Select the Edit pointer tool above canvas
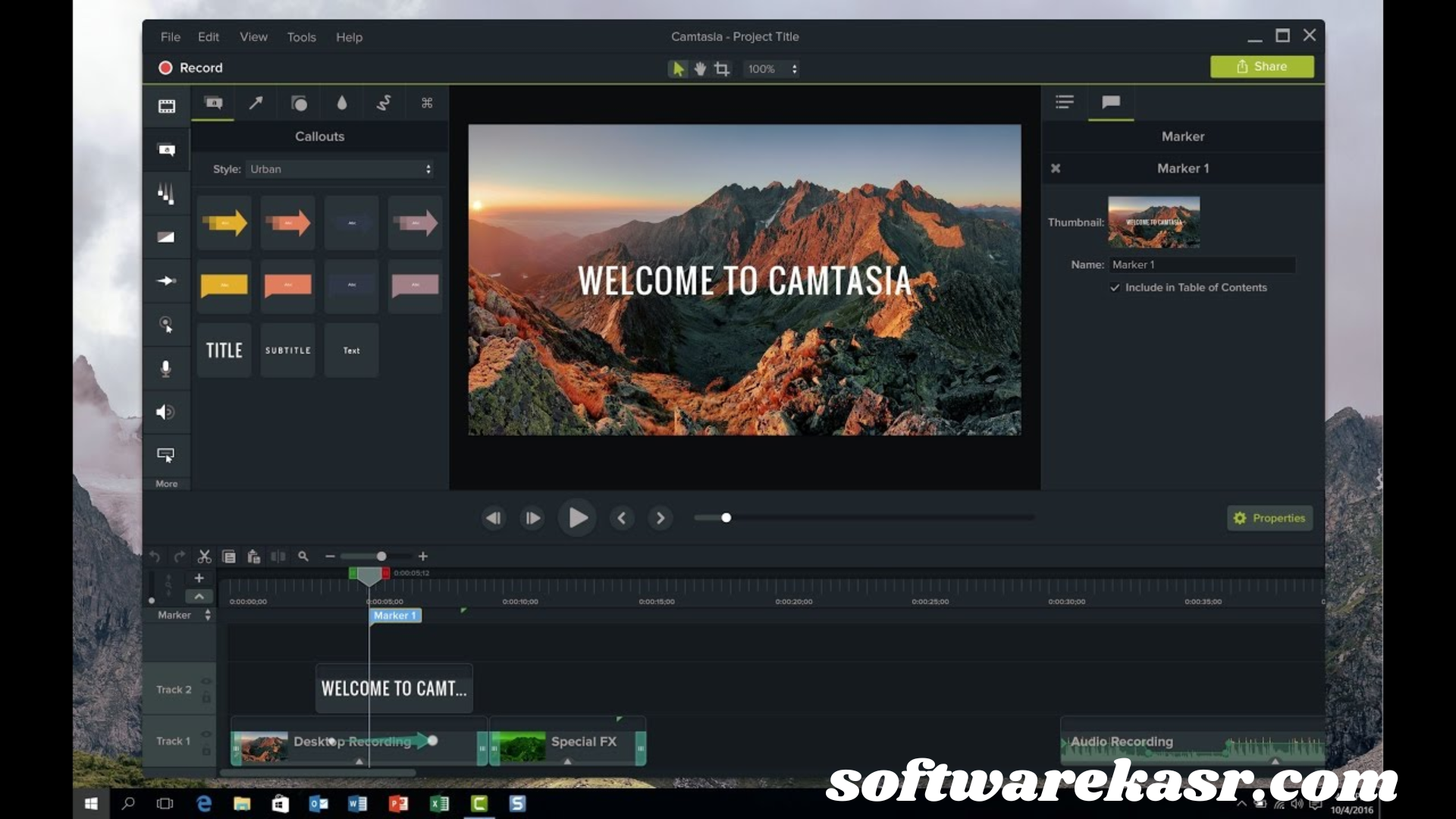Image resolution: width=1456 pixels, height=819 pixels. (677, 68)
